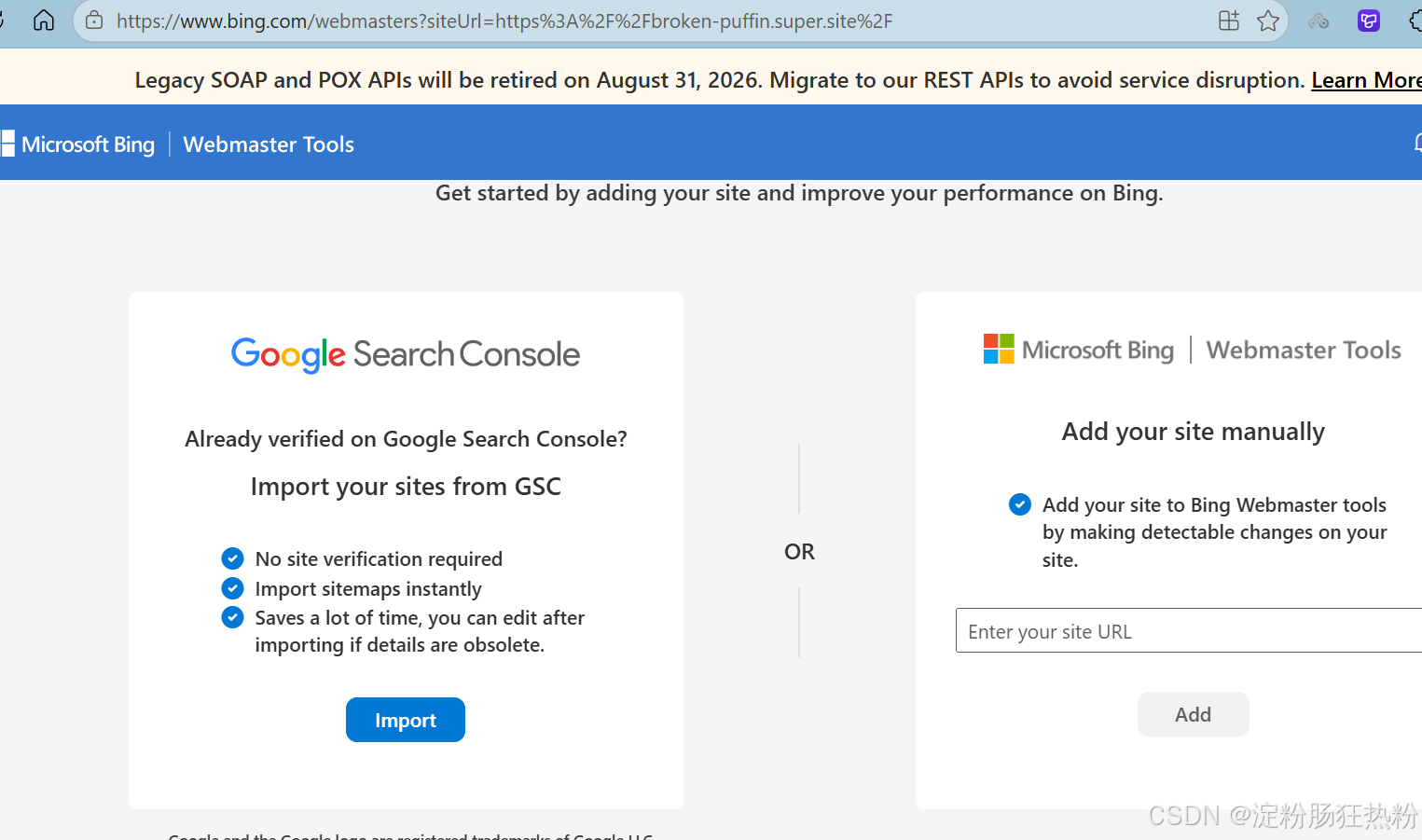Click the Google Search Console logo

click(406, 354)
